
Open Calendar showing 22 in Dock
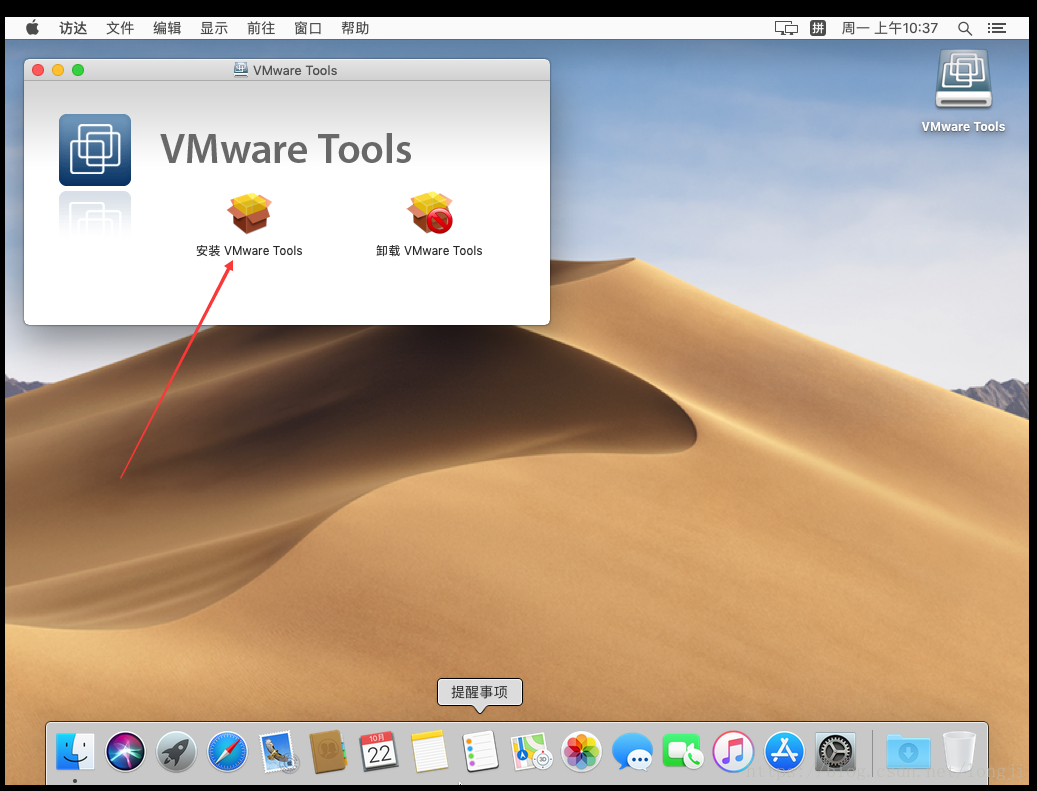click(379, 752)
